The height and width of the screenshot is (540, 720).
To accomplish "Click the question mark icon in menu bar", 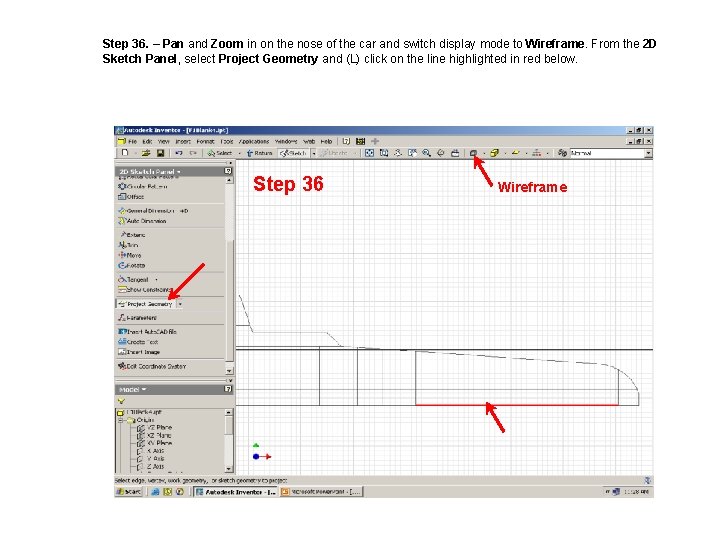I will click(x=346, y=141).
